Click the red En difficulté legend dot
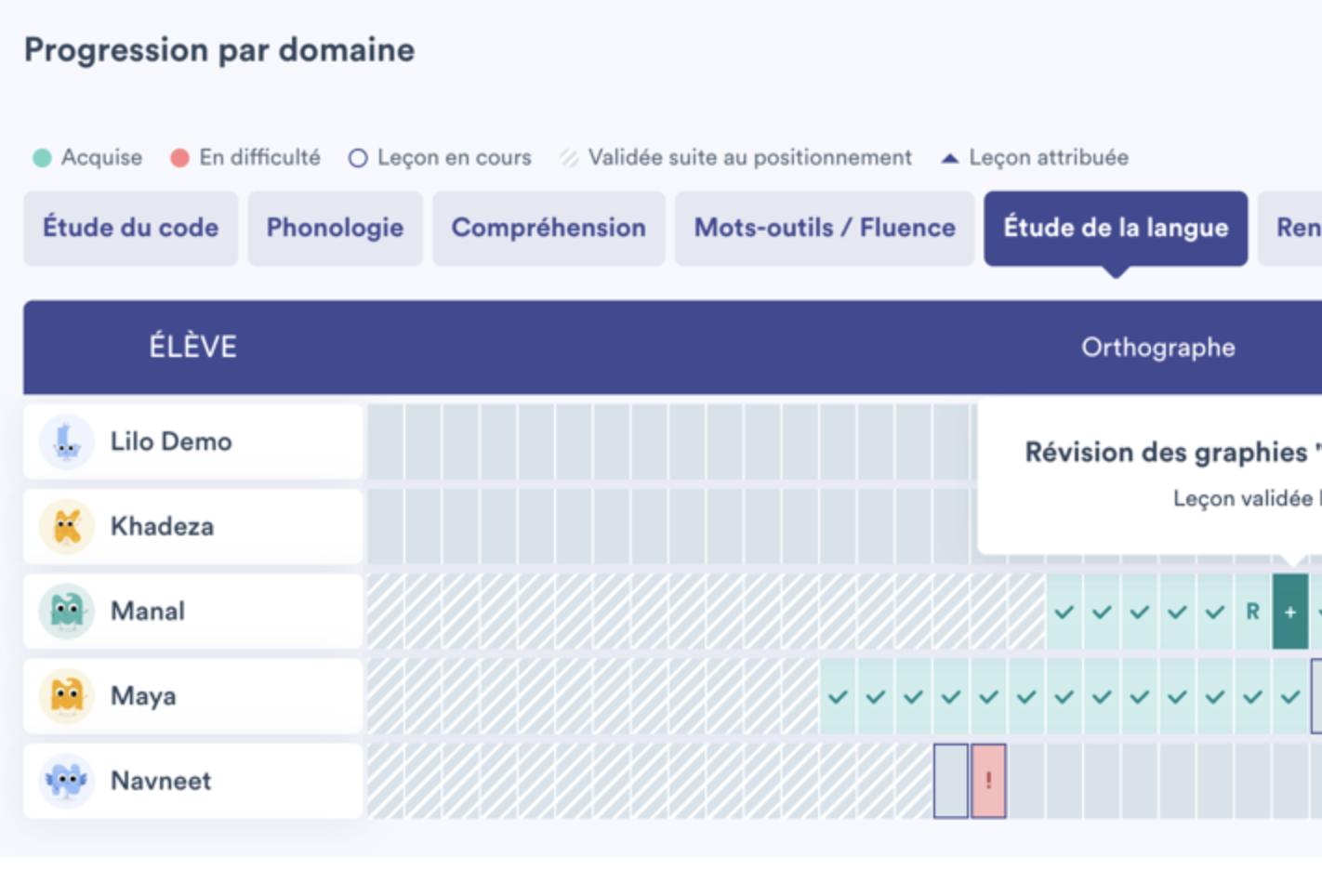The image size is (1322, 896). coord(179,158)
